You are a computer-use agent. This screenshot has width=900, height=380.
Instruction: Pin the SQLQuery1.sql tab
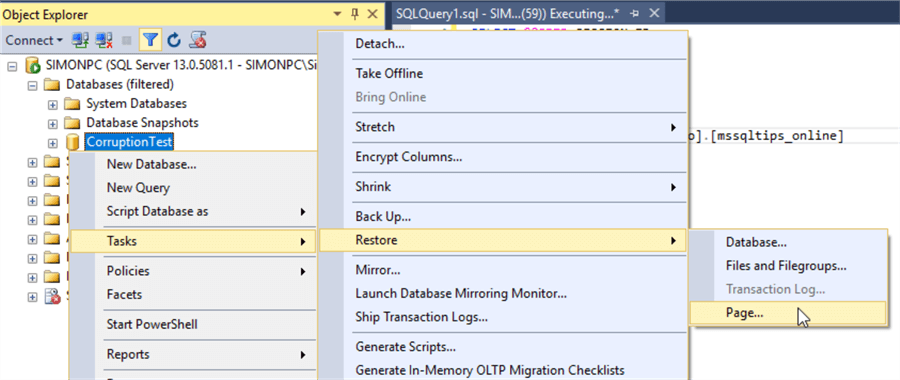(634, 14)
